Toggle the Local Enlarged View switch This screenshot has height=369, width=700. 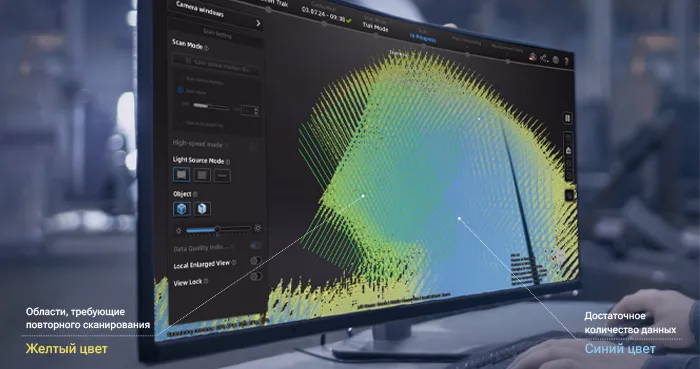click(256, 261)
